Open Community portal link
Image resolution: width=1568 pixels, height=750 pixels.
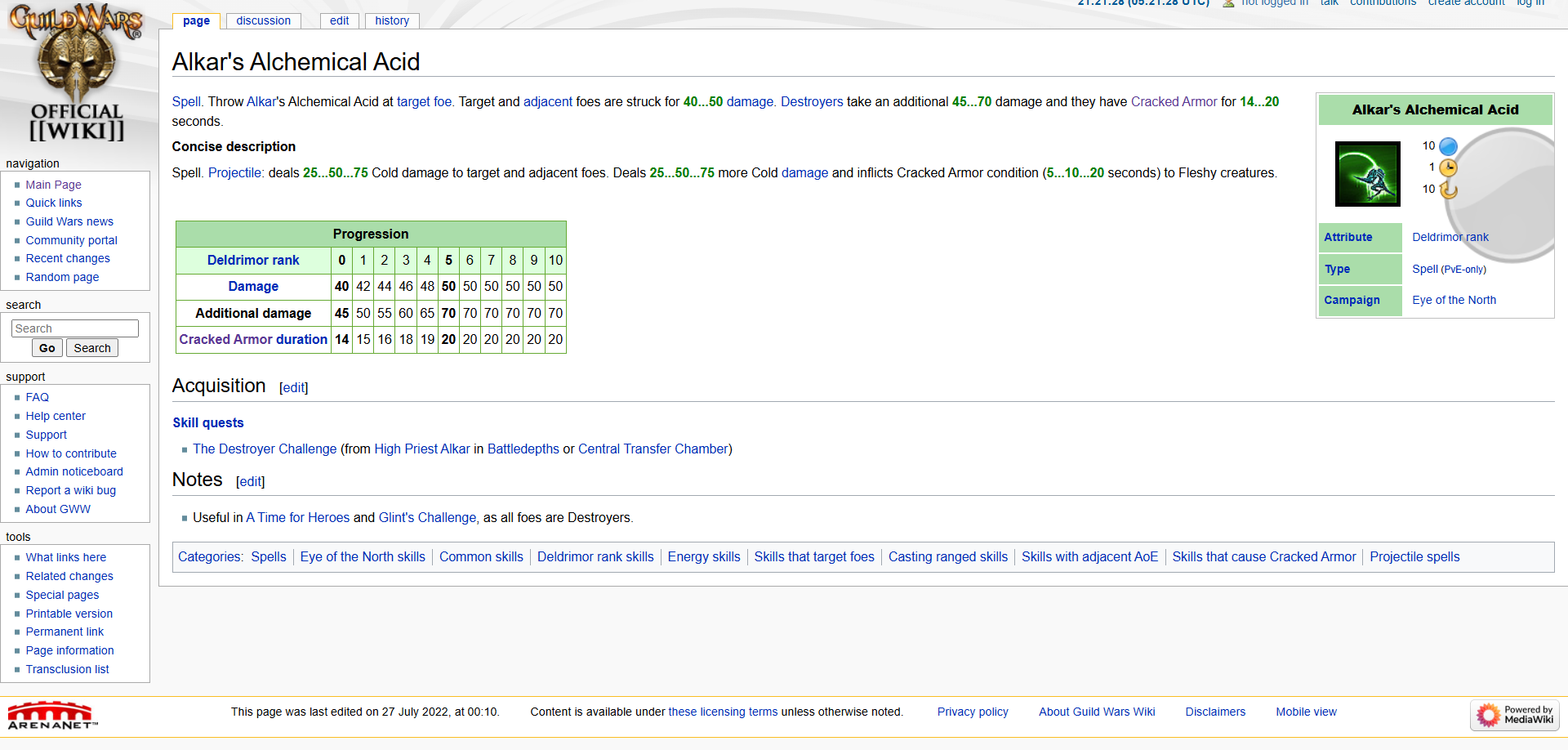coord(72,240)
